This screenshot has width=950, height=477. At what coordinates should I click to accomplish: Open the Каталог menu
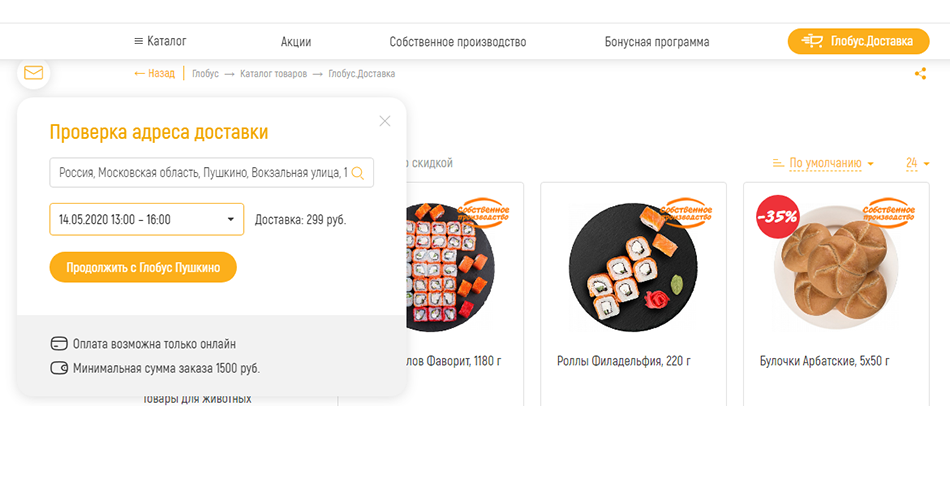161,41
